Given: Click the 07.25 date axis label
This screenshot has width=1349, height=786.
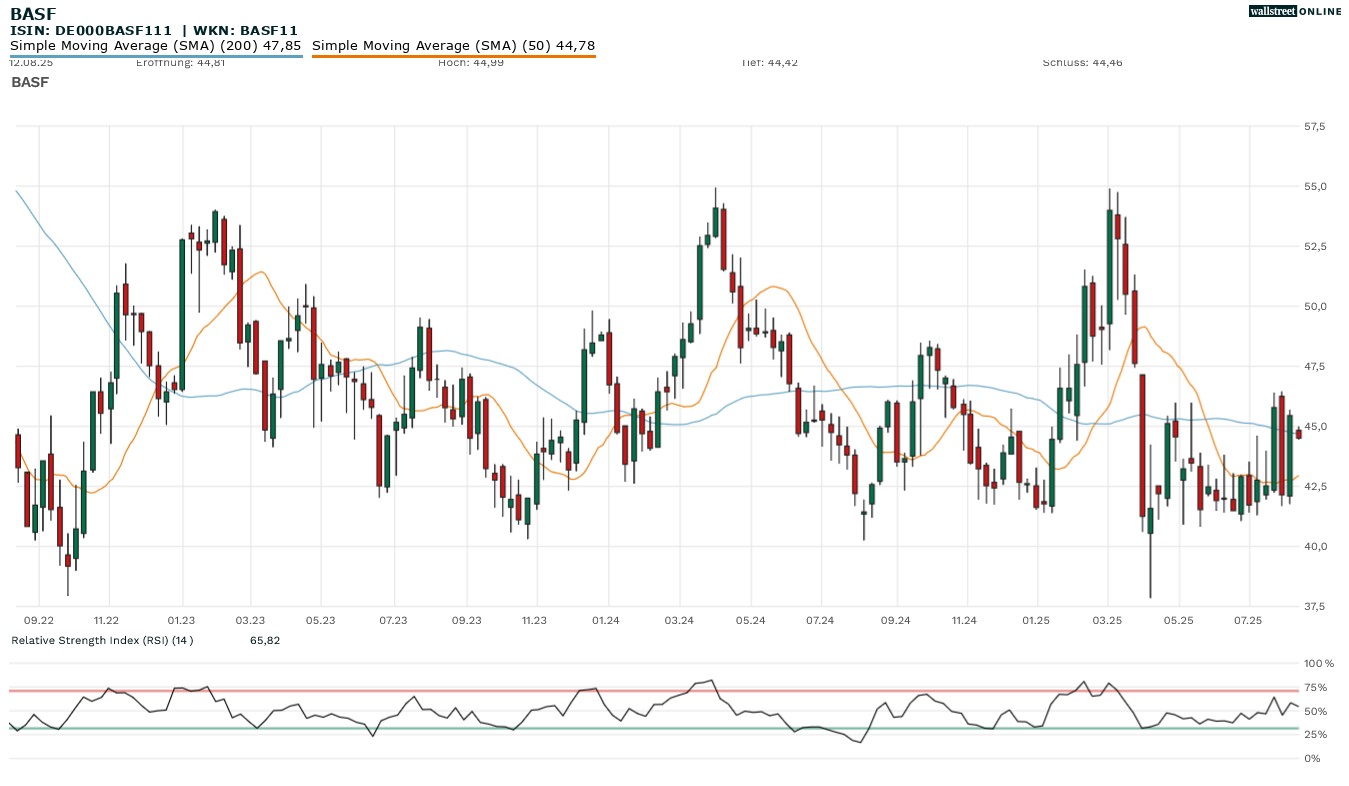Looking at the screenshot, I should click(1248, 621).
